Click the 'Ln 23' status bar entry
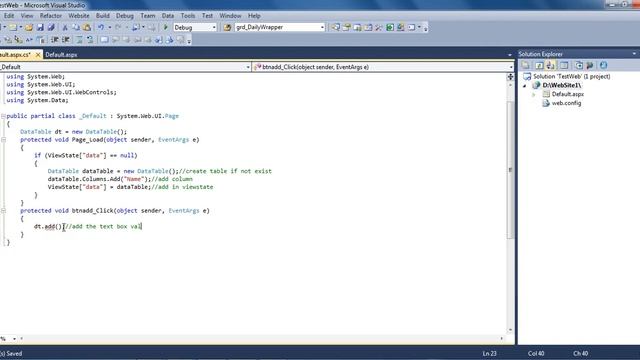The image size is (640, 360). coord(489,353)
